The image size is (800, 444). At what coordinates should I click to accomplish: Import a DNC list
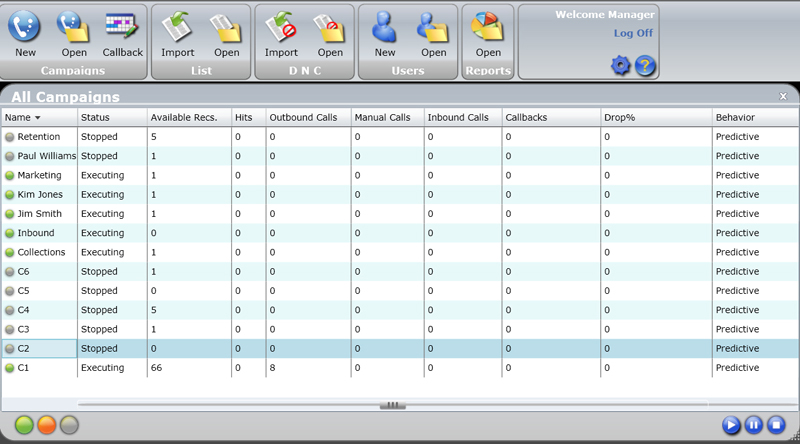coord(281,34)
